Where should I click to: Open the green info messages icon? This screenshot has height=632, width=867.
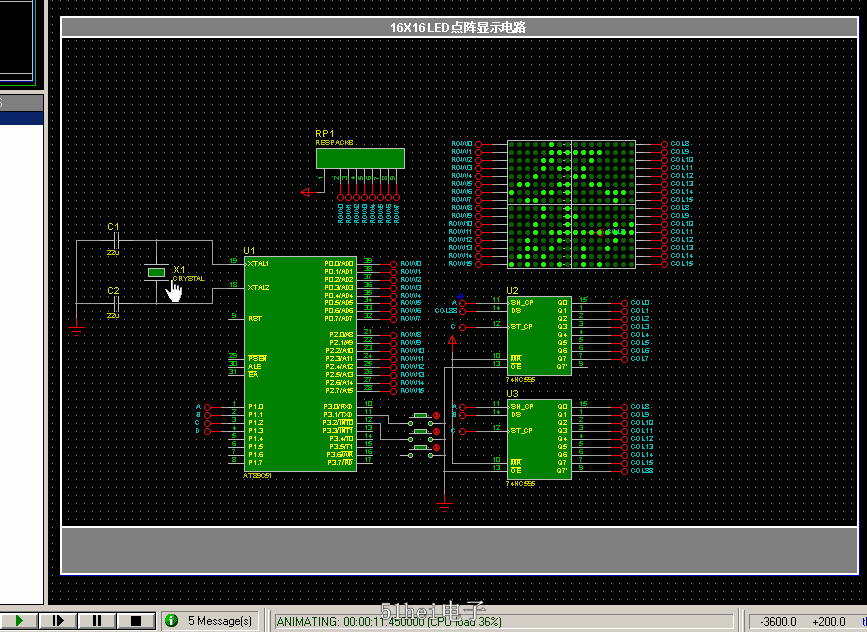tap(171, 621)
